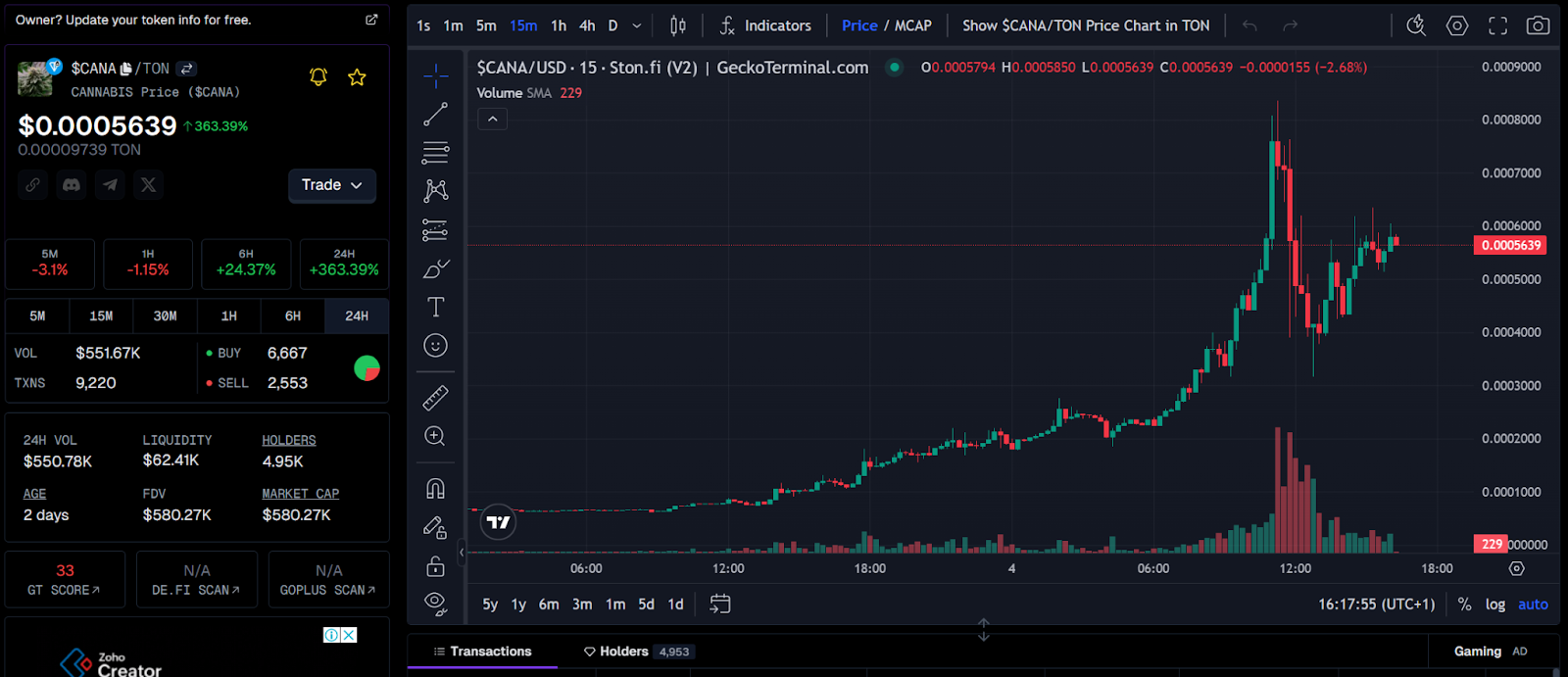Open the HOLDERS link
This screenshot has width=1568, height=677.
(289, 440)
